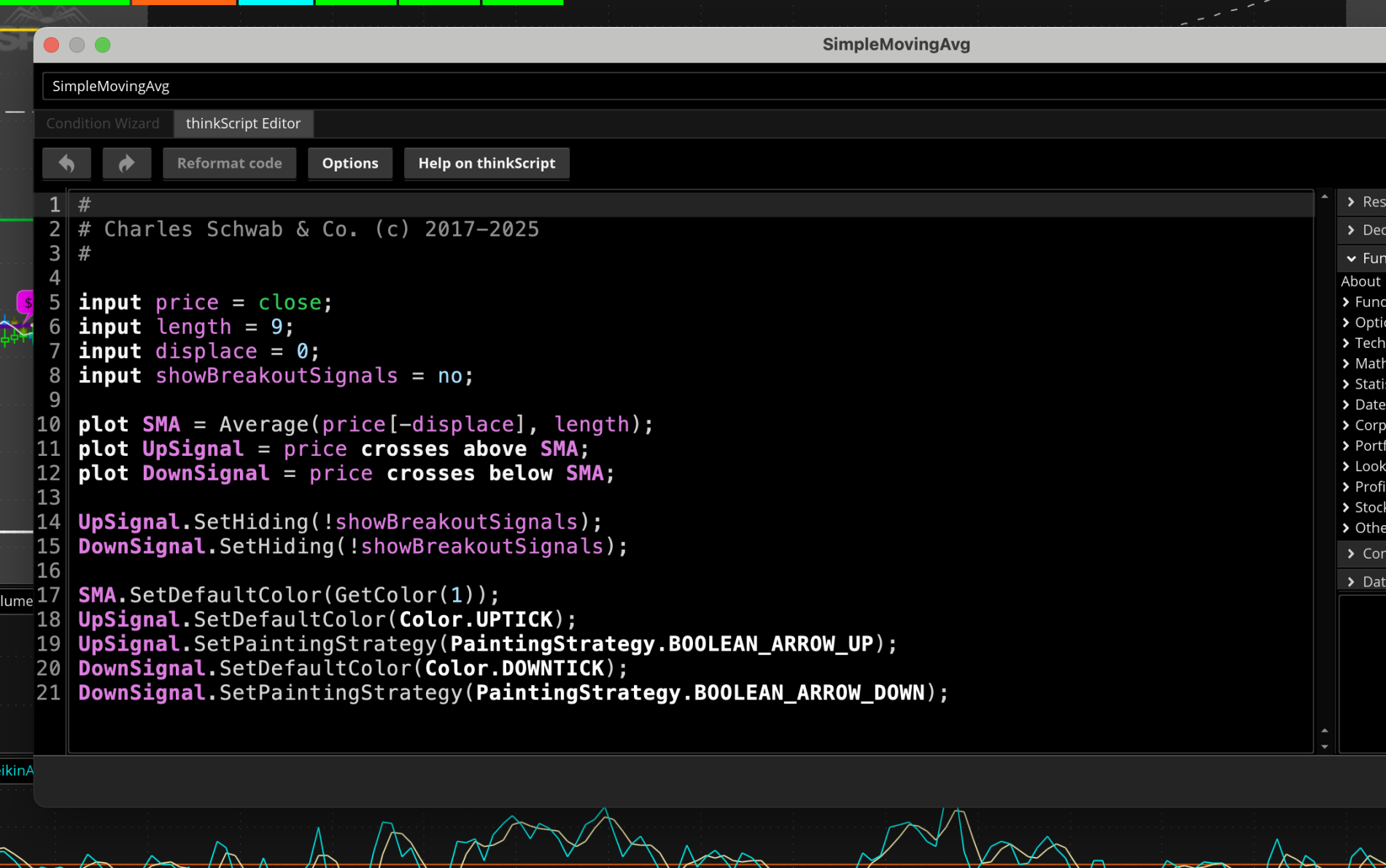
Task: Click the Reformat code button
Action: (229, 163)
